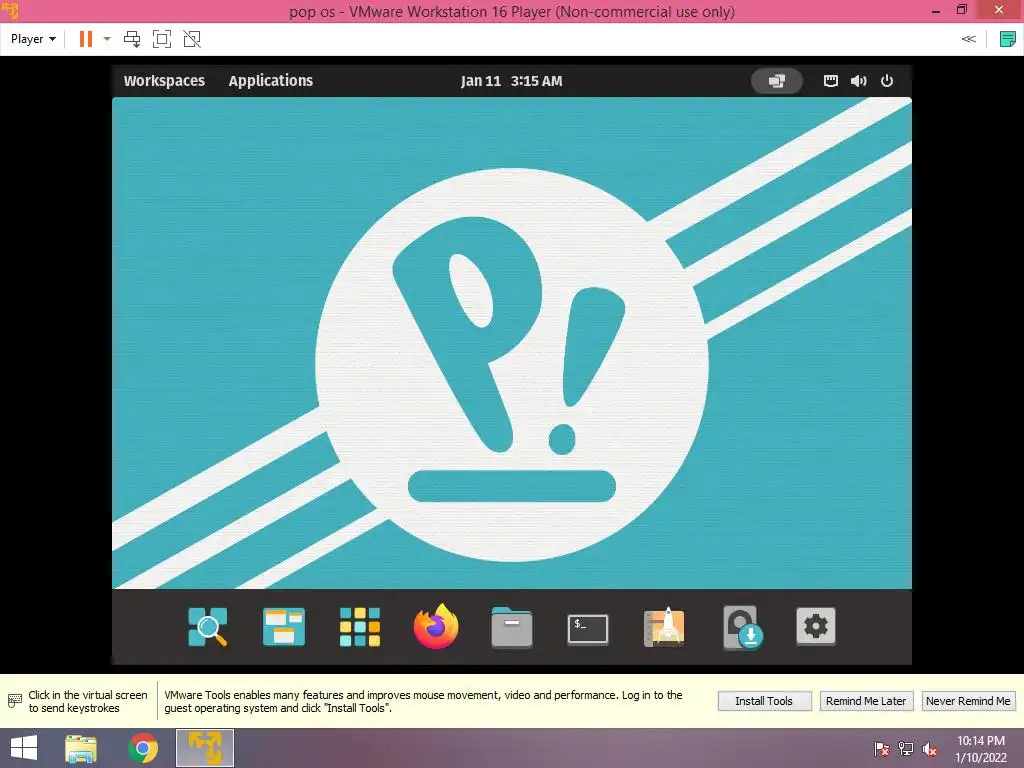
Task: Open the Windows taskbar clock 10:14 PM
Action: click(980, 749)
